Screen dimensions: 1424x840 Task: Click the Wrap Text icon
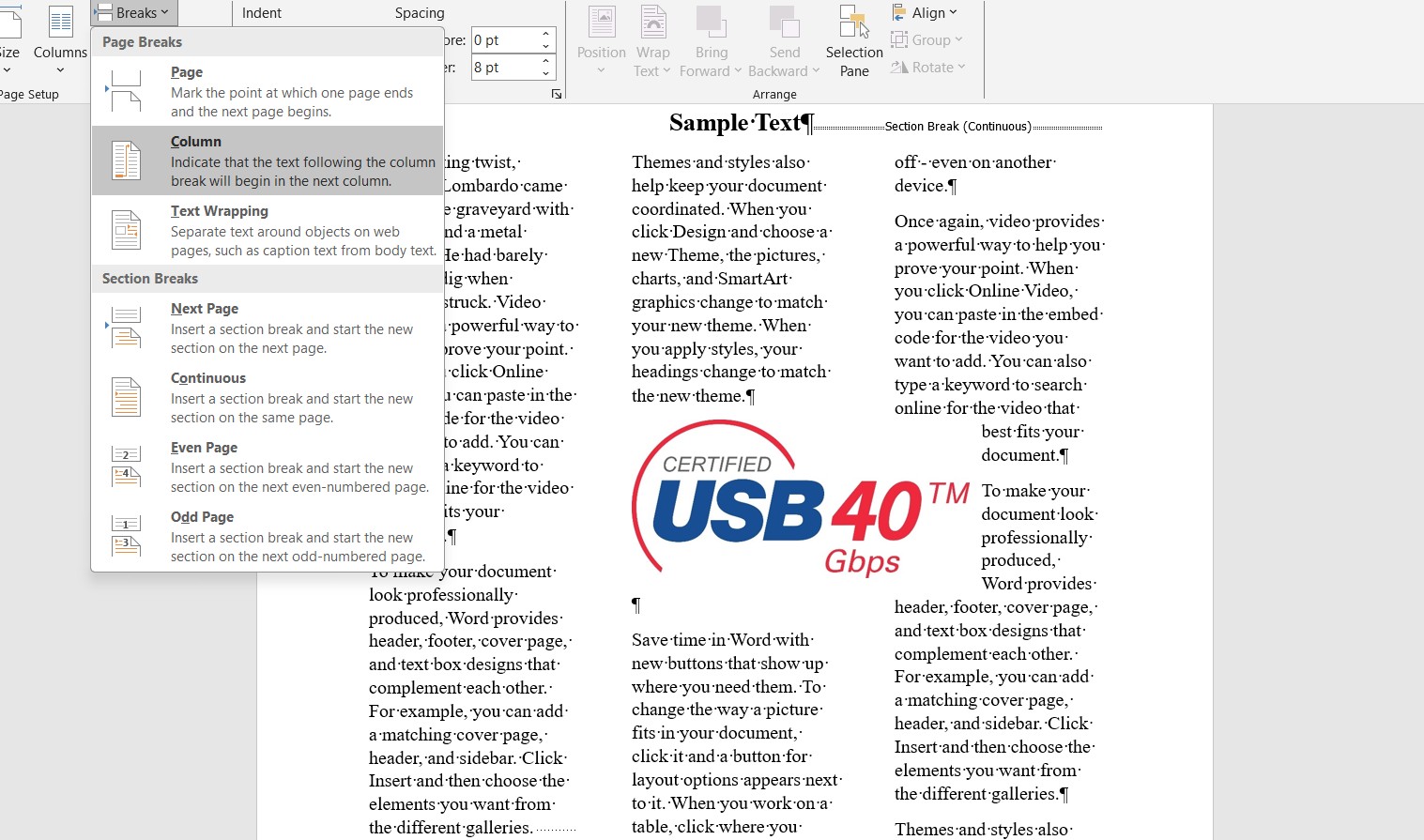click(653, 23)
